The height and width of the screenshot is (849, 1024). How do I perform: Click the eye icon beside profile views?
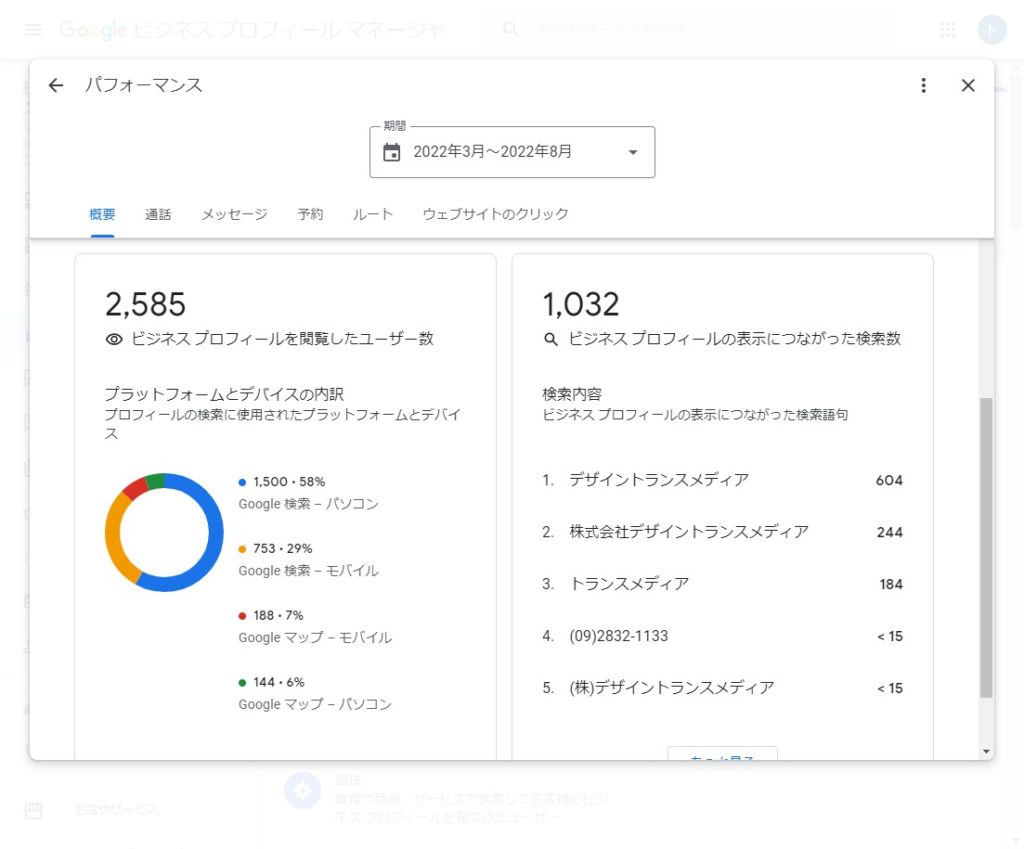(x=114, y=339)
